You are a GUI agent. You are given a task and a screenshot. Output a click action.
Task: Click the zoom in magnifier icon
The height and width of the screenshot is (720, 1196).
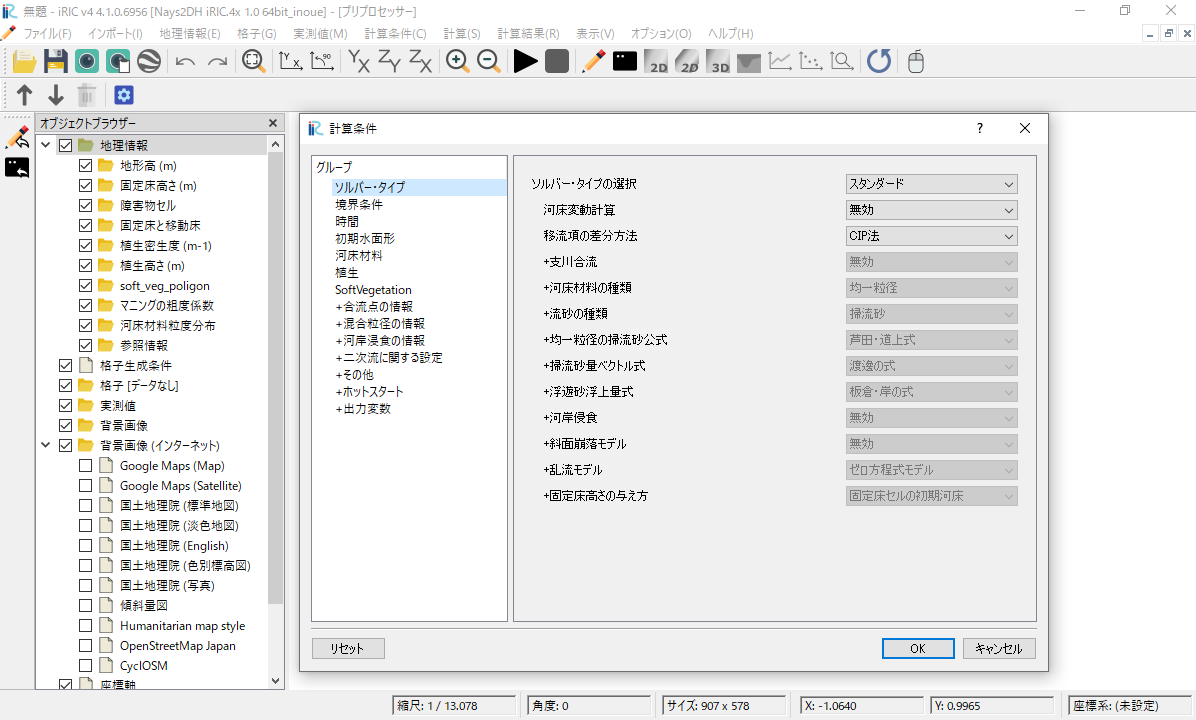point(458,61)
